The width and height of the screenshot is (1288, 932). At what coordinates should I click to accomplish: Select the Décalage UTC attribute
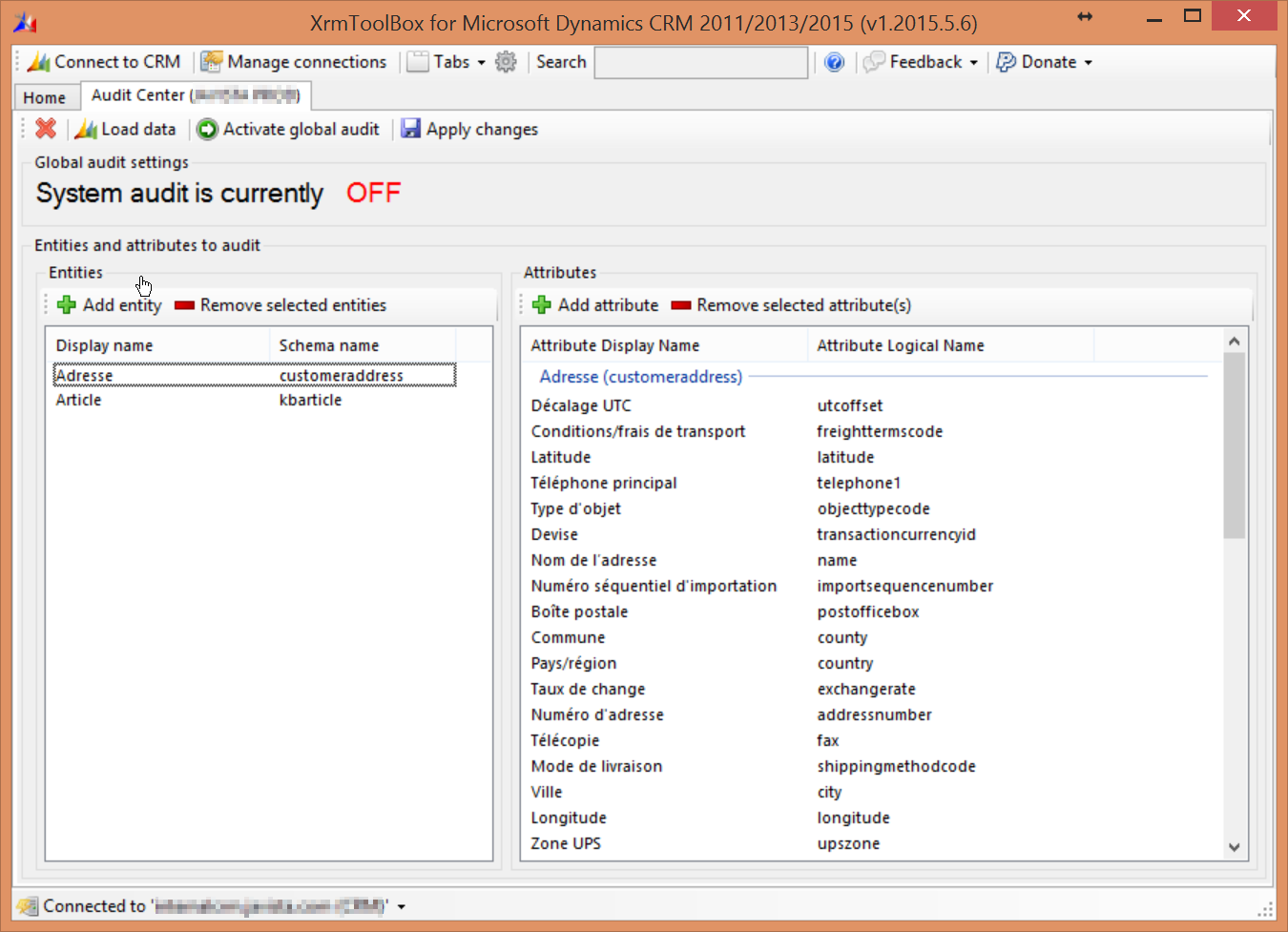(581, 406)
